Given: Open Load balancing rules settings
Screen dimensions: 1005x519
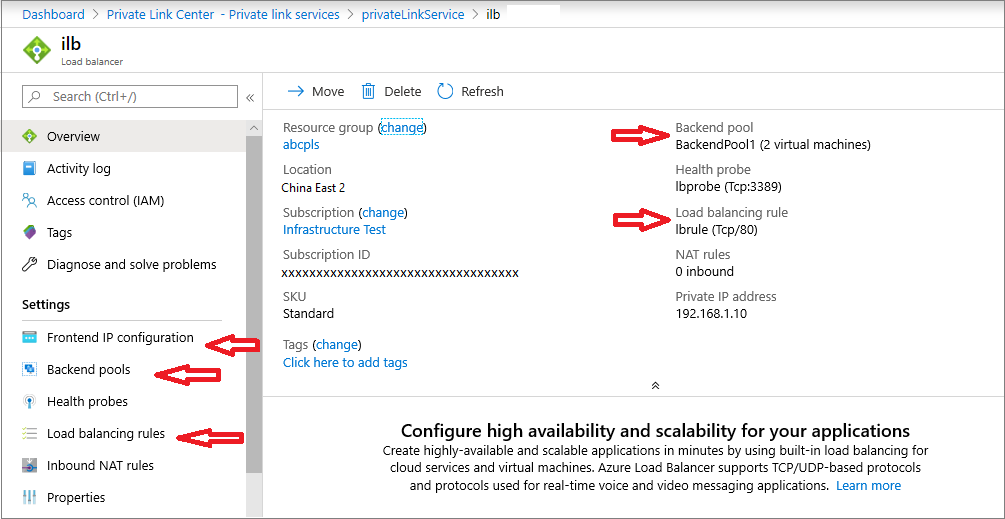Looking at the screenshot, I should tap(105, 434).
